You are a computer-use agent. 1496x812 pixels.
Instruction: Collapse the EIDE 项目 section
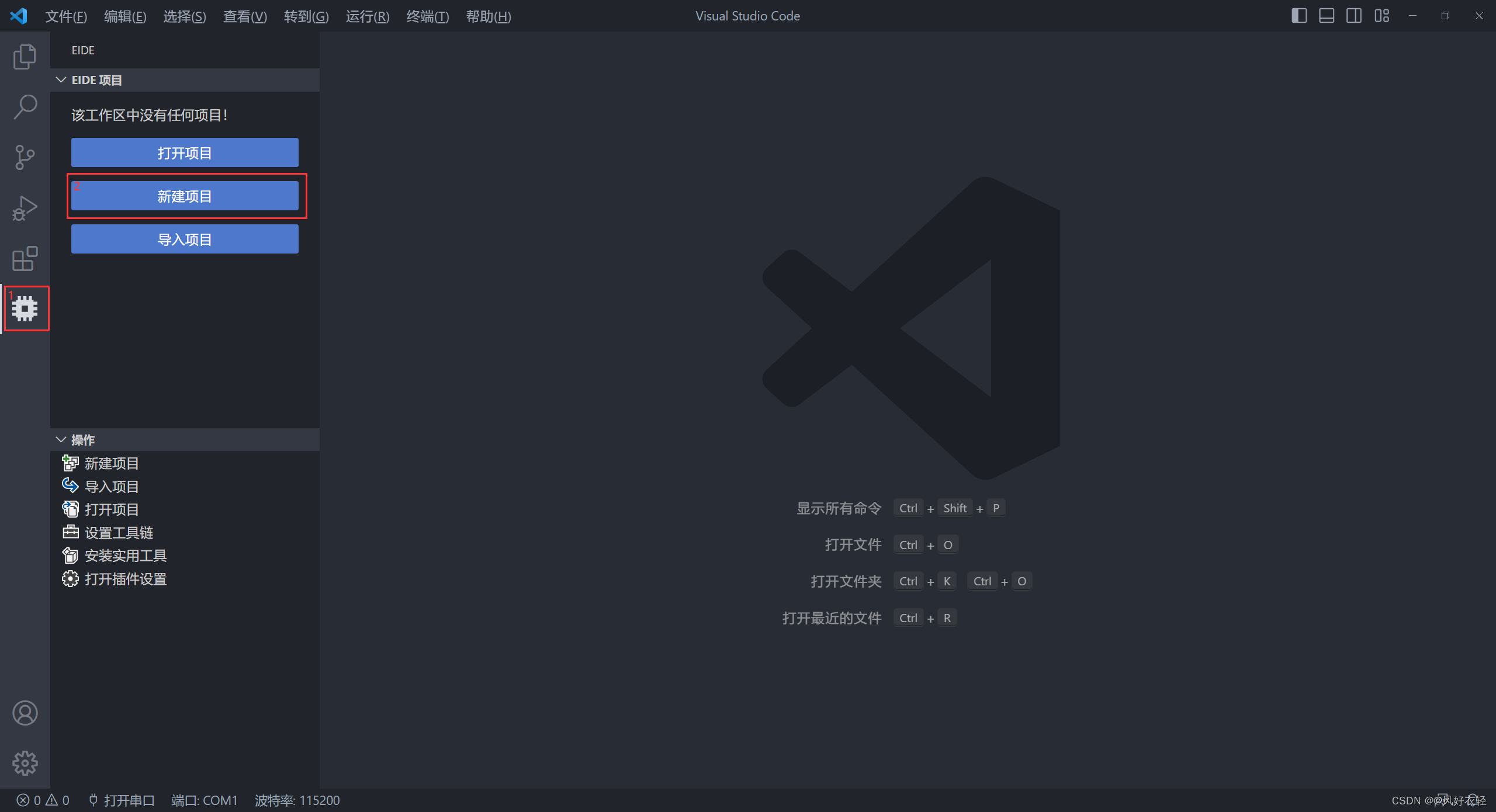pyautogui.click(x=61, y=80)
